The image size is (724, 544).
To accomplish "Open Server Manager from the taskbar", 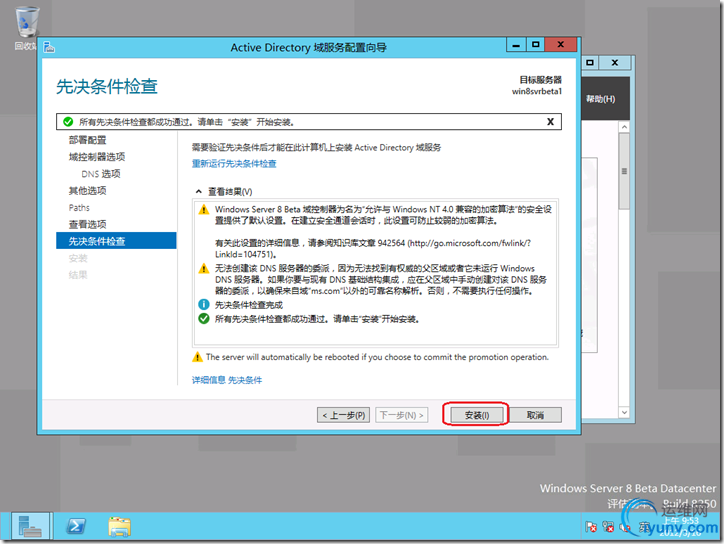I will click(30, 526).
